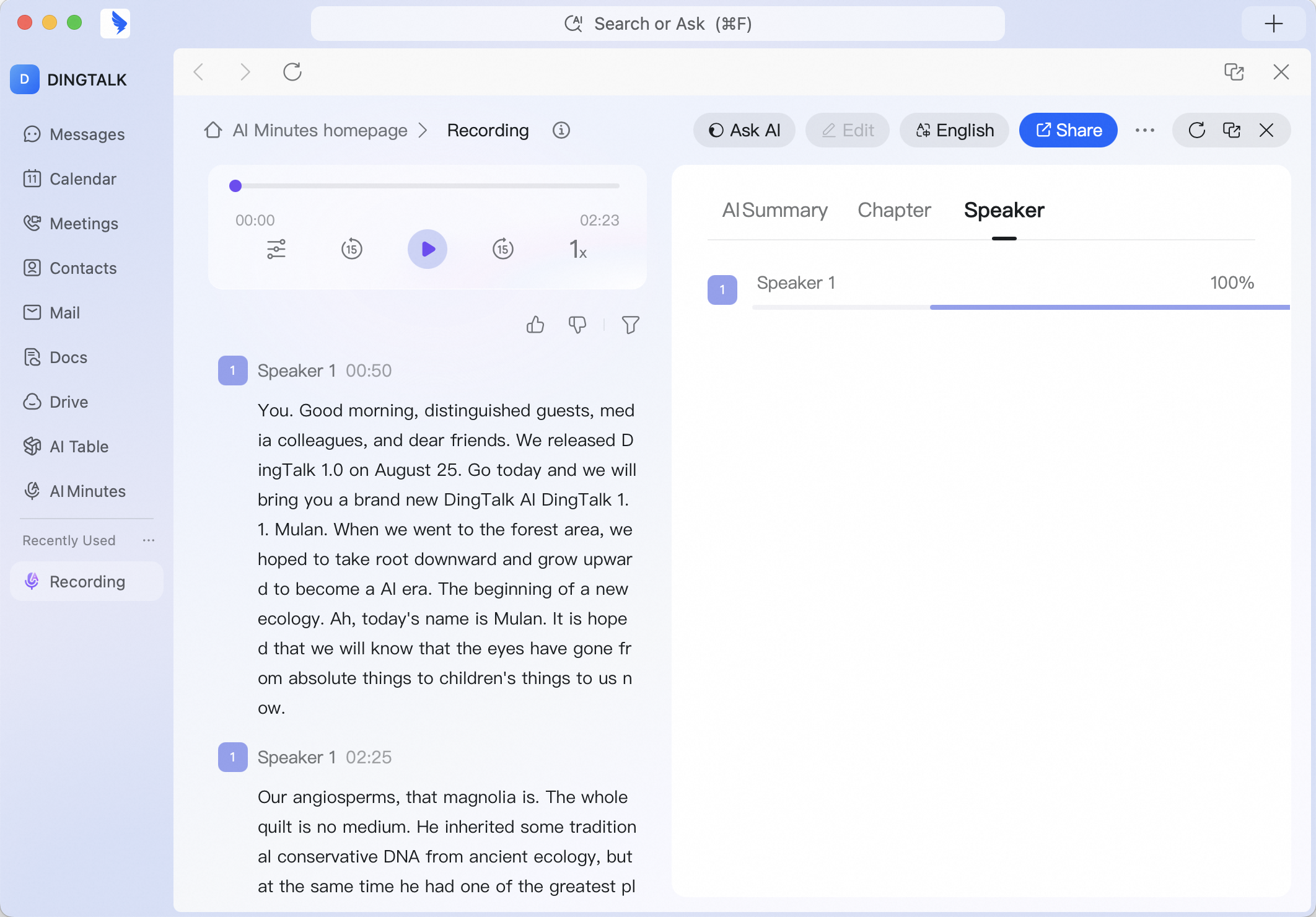This screenshot has width=1316, height=917.
Task: Click Speaker 1 name in the Speaker panel
Action: click(x=796, y=283)
